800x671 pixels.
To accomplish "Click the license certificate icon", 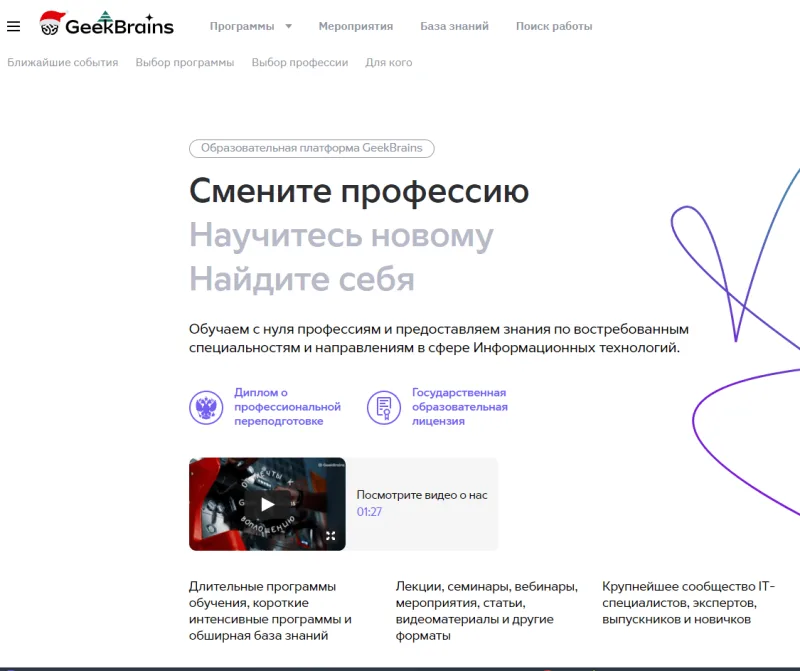I will pos(384,407).
